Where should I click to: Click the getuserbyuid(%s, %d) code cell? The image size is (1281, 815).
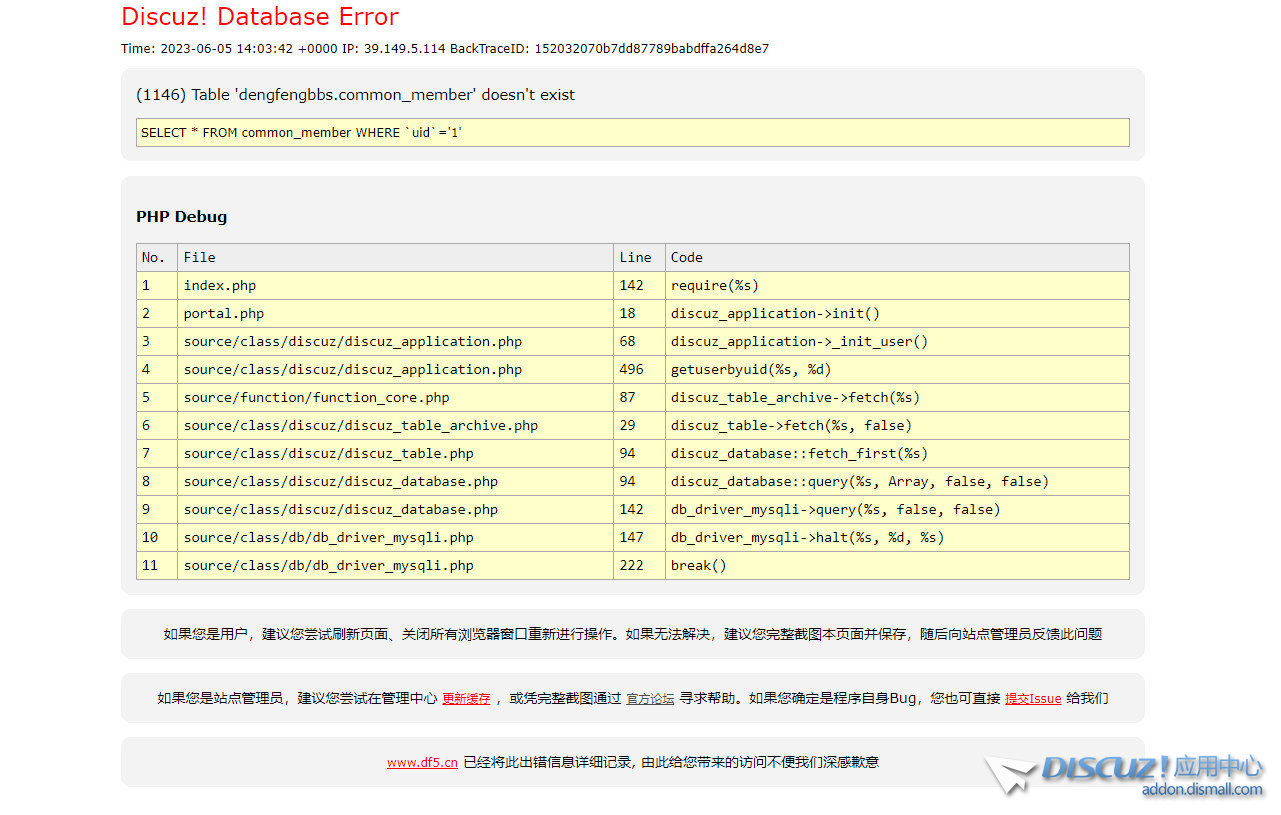[750, 369]
